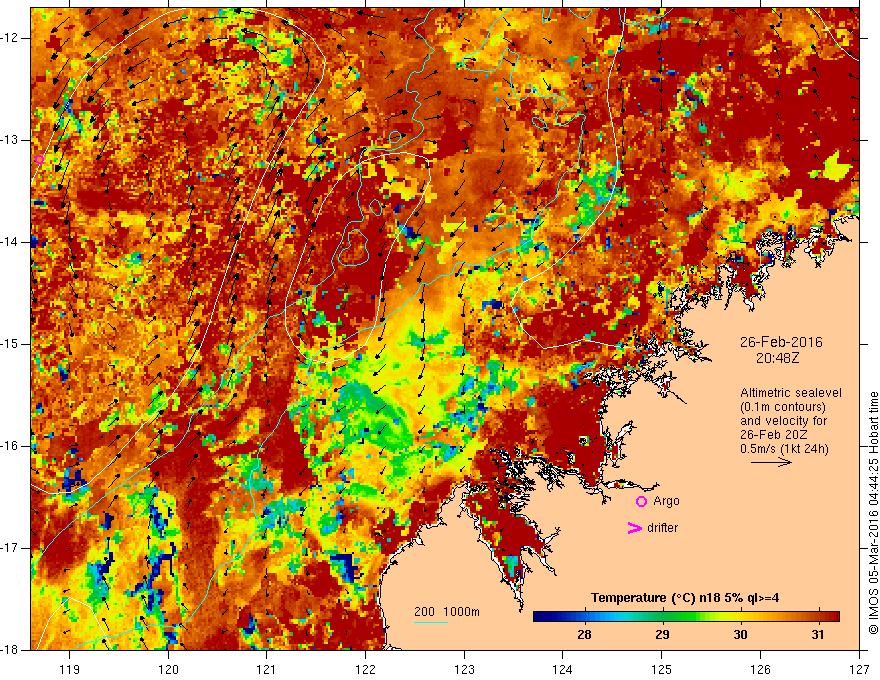The height and width of the screenshot is (680, 880).
Task: Click the 'drifter' legend label
Action: pos(662,528)
